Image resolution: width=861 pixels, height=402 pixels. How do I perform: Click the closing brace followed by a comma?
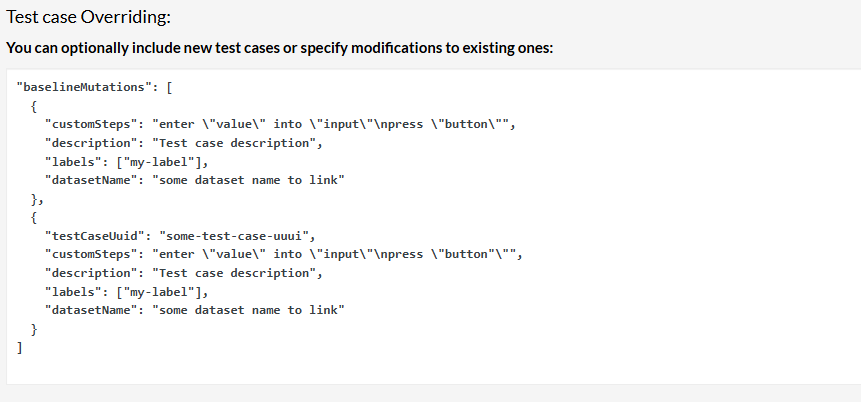pyautogui.click(x=36, y=199)
